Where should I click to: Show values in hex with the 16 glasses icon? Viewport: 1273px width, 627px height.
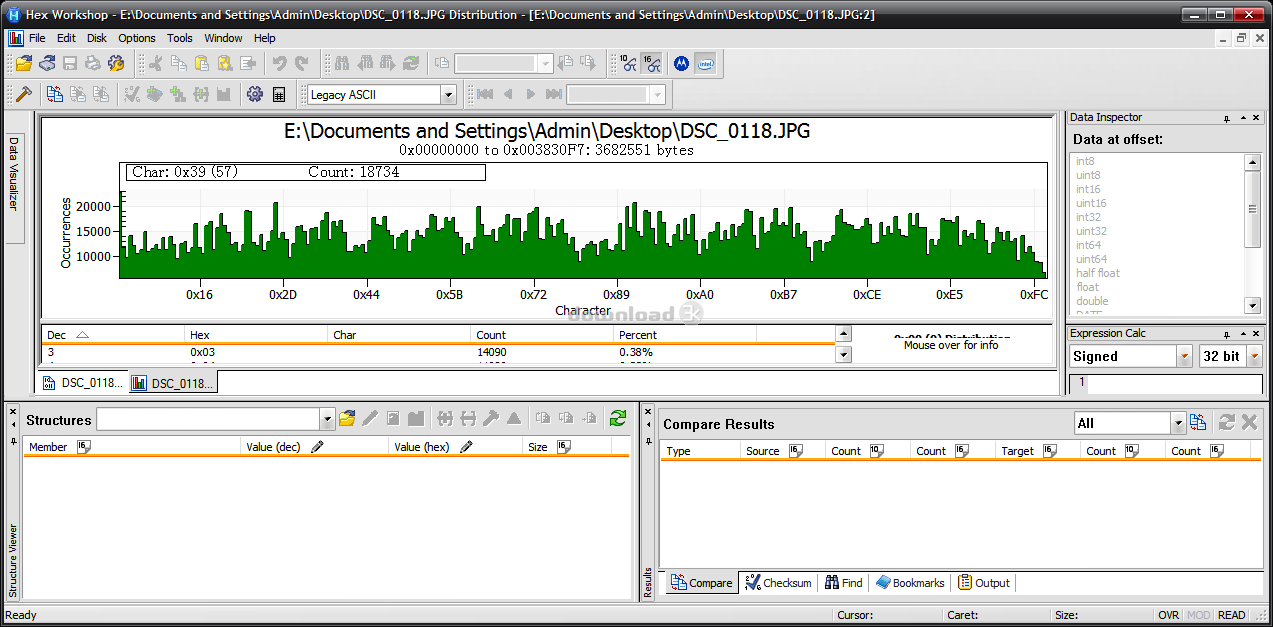pos(650,63)
